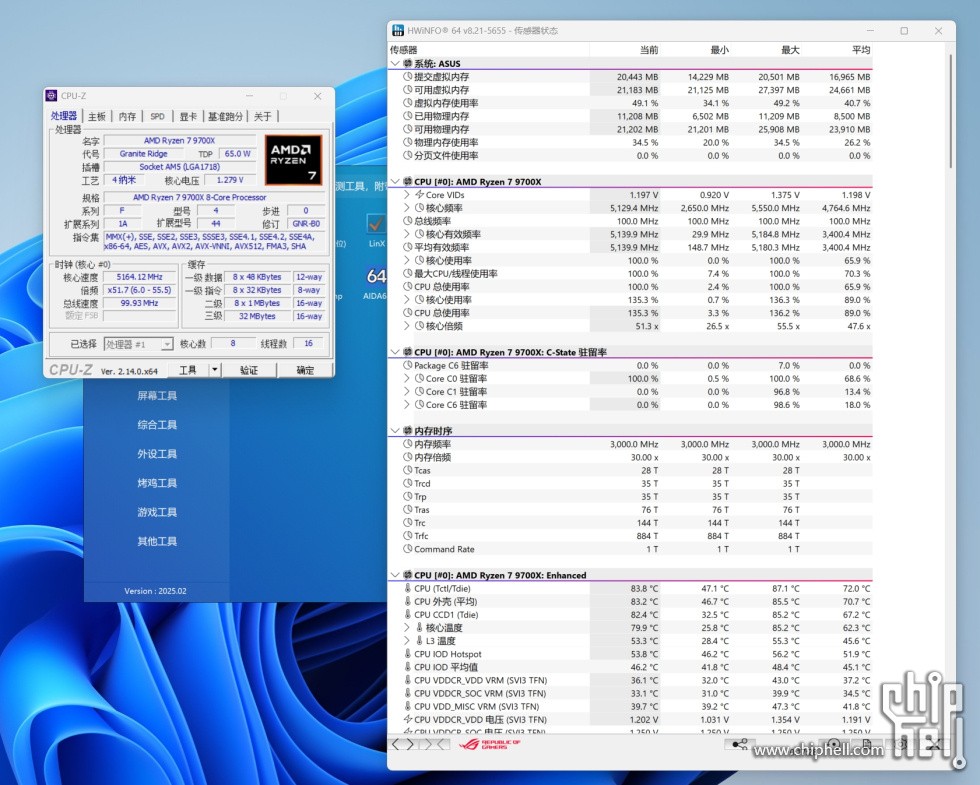Switch to the 显卡 tab in CPU-Z
Screen dimensions: 980x785
point(188,116)
